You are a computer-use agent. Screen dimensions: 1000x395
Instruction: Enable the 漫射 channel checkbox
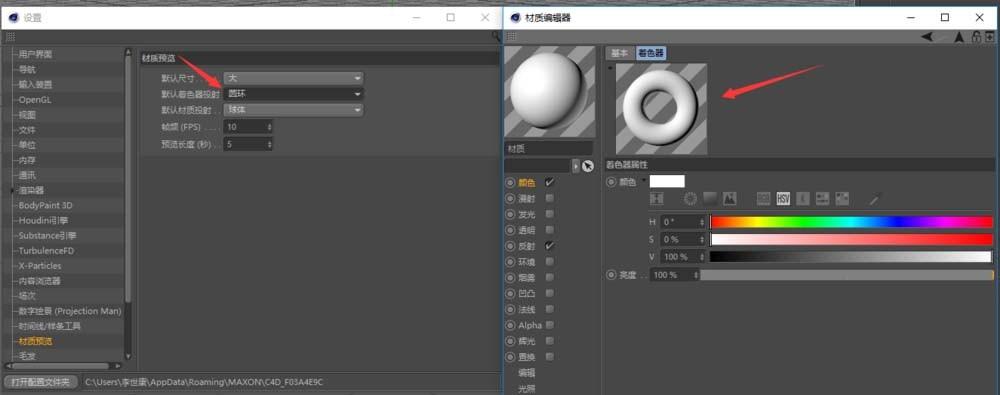(x=550, y=198)
